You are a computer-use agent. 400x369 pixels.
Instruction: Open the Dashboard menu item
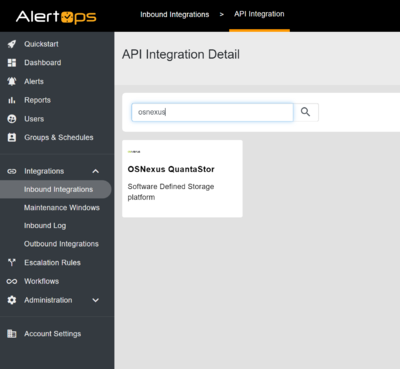point(43,63)
